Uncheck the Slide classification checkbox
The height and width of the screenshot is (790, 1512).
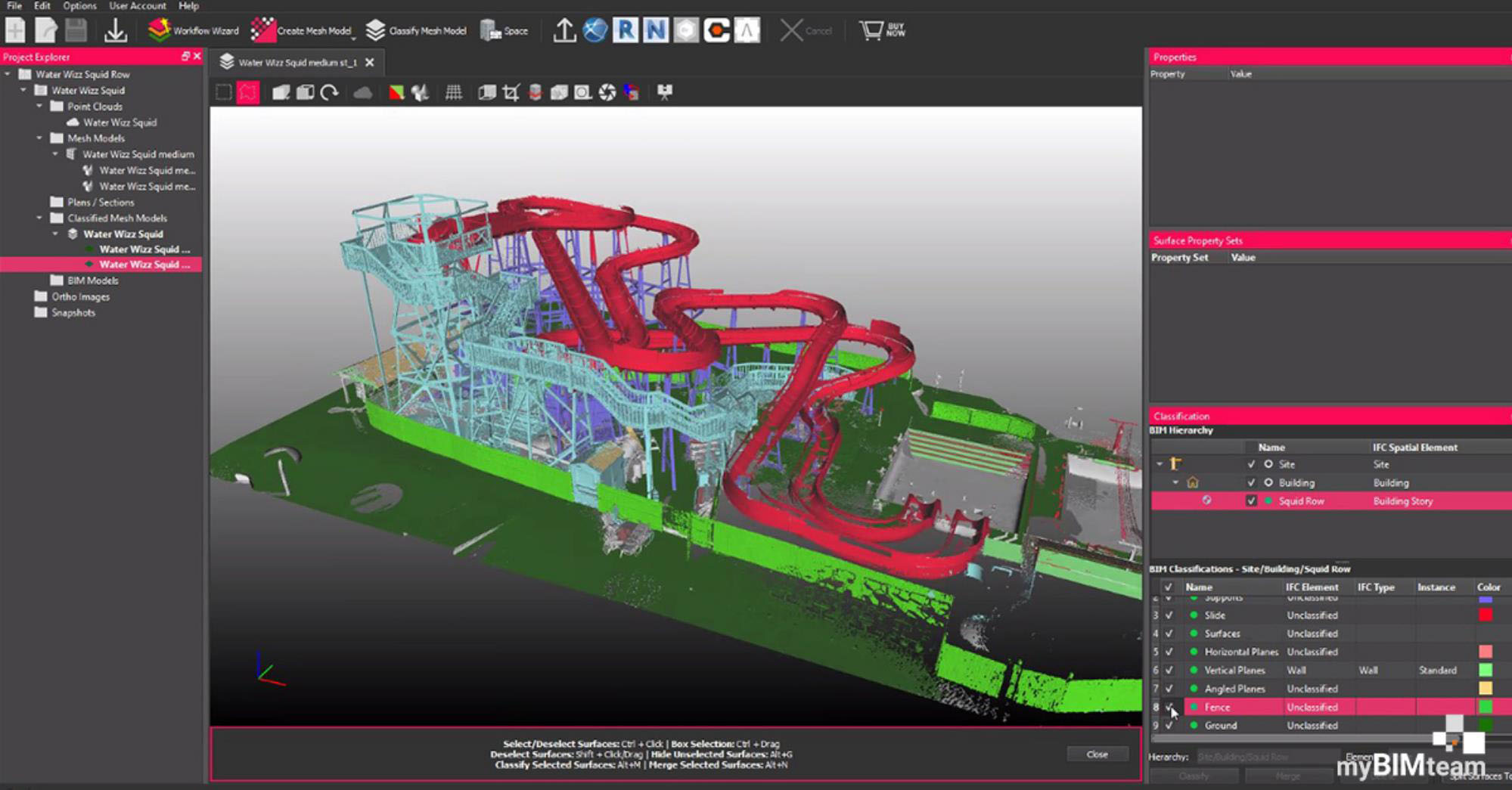[x=1169, y=615]
